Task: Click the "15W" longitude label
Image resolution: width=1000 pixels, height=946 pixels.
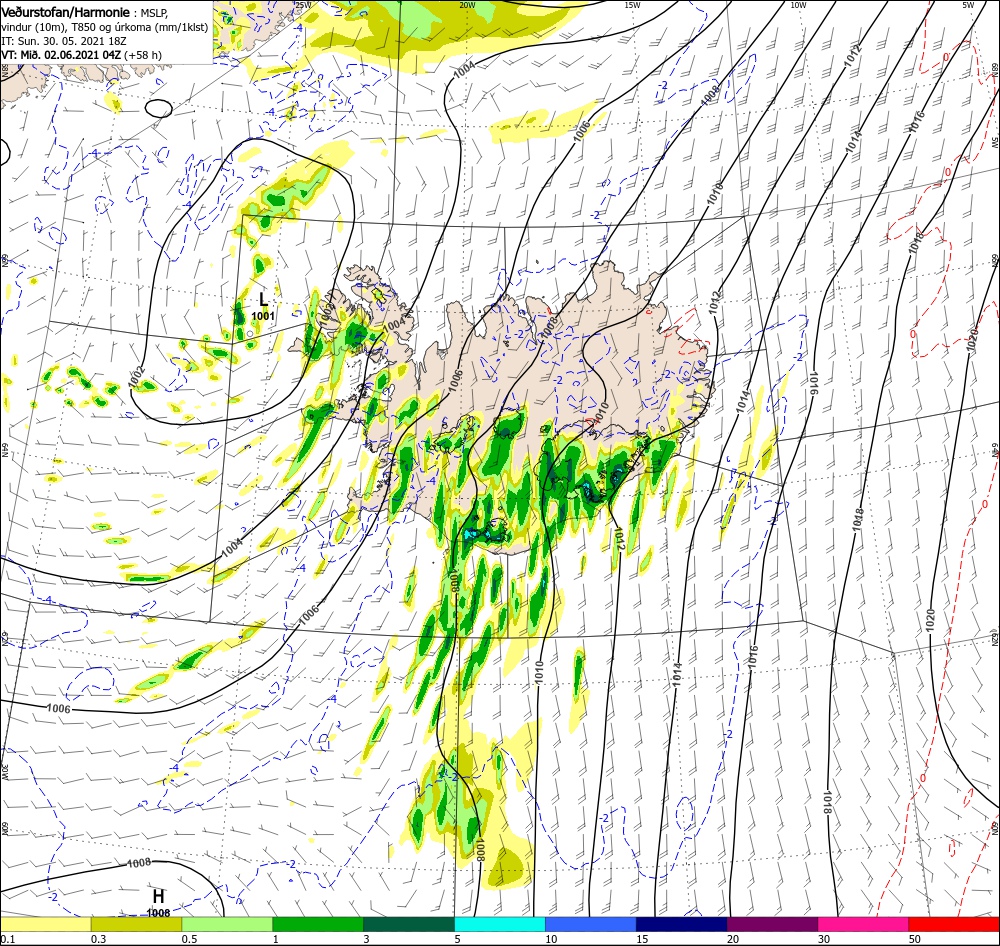Action: (x=632, y=5)
